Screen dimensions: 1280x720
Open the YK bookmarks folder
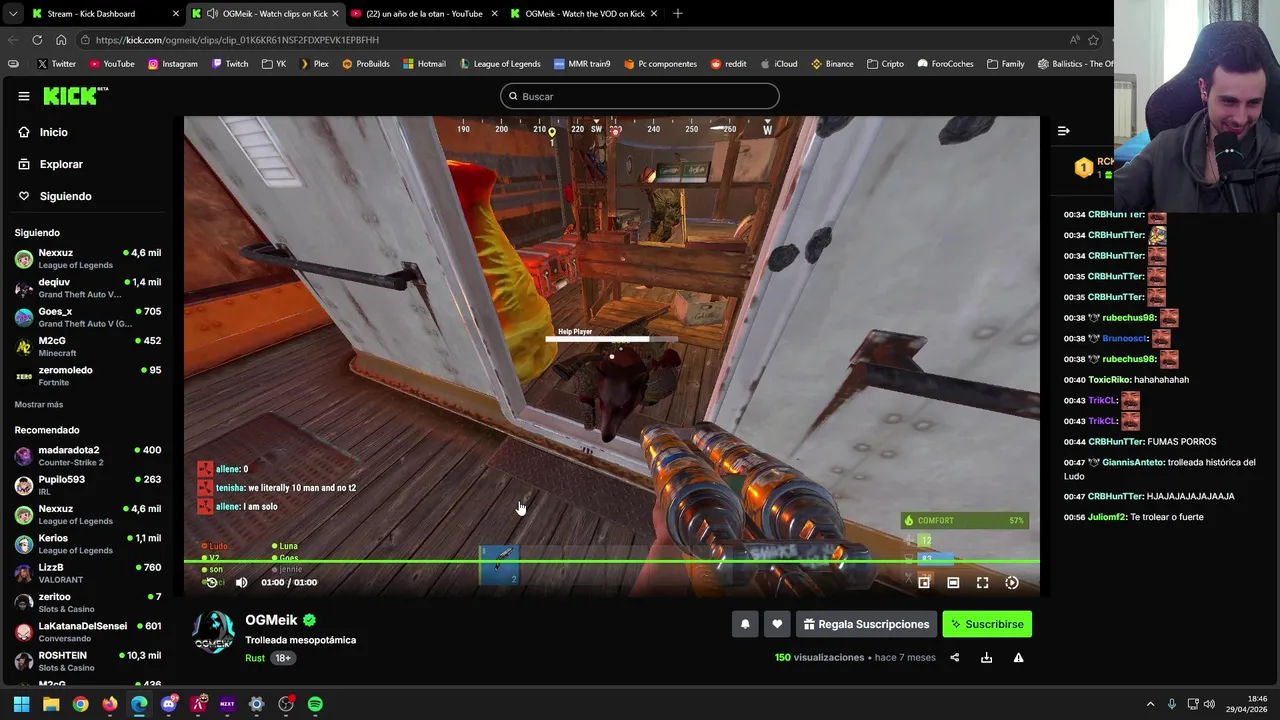tap(274, 64)
